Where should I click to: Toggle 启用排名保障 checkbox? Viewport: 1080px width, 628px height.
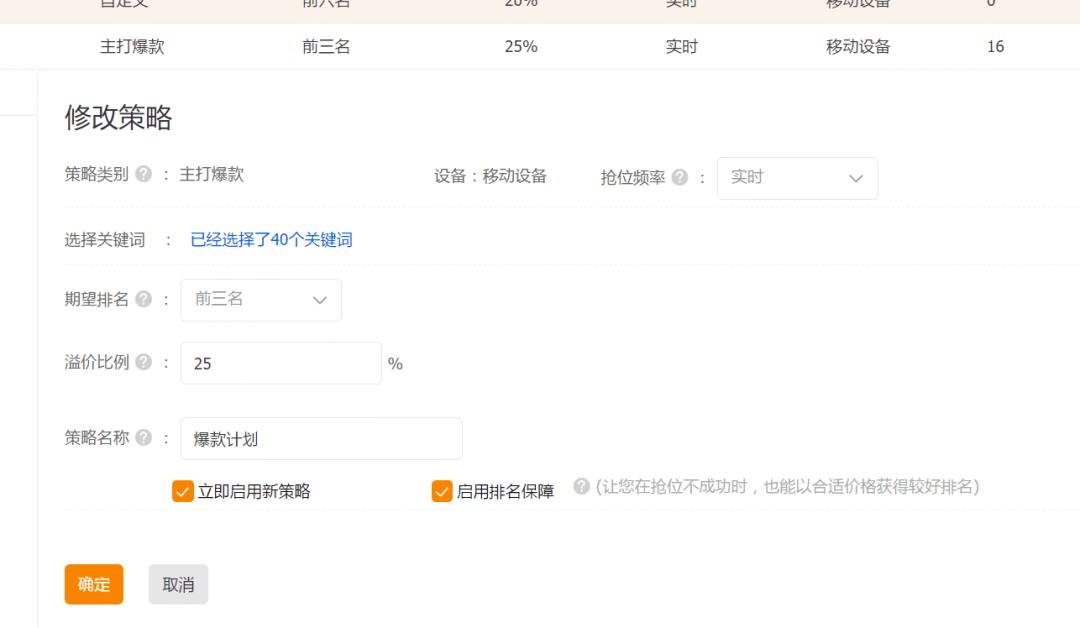coord(442,491)
